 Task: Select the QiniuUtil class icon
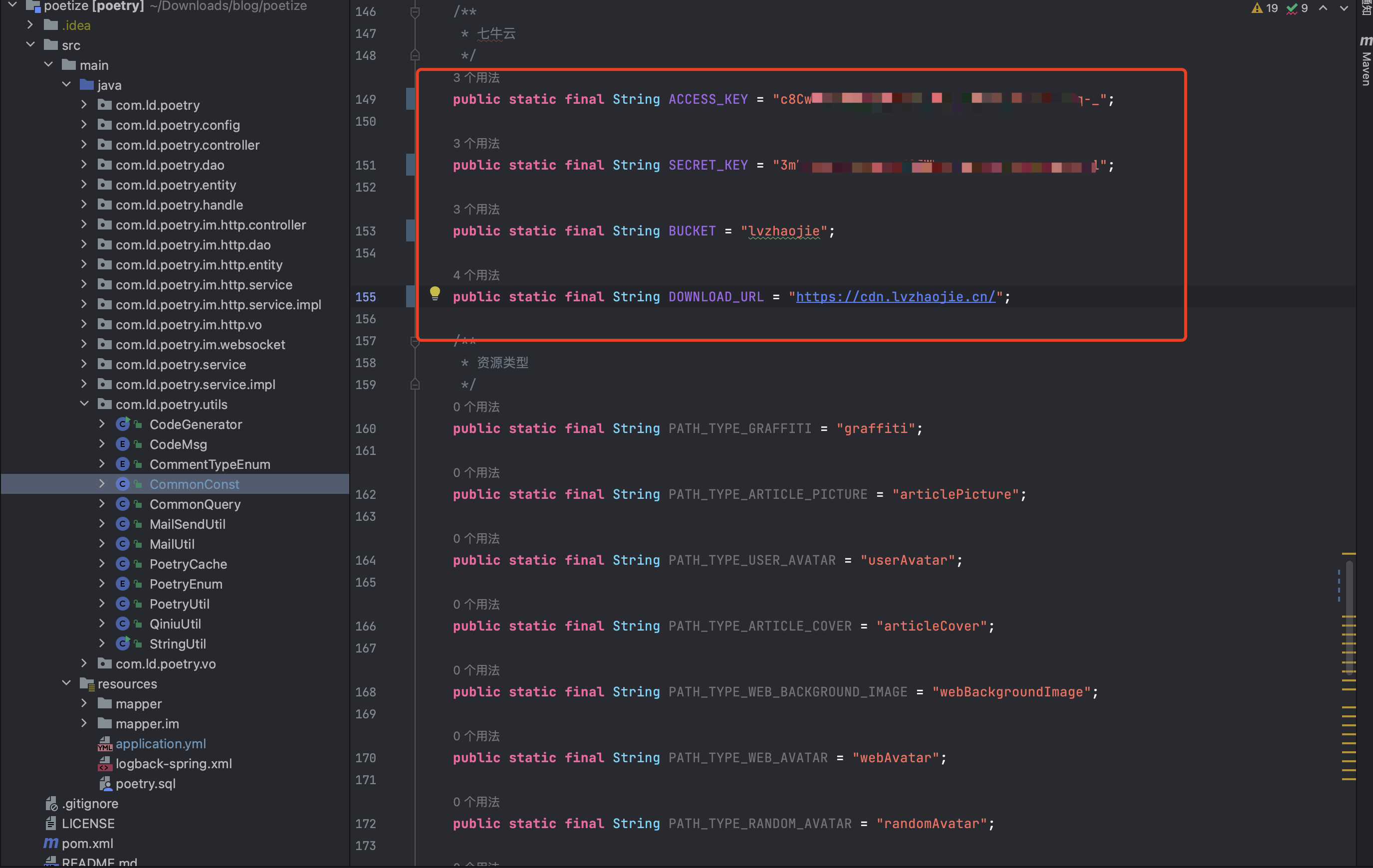coord(122,624)
